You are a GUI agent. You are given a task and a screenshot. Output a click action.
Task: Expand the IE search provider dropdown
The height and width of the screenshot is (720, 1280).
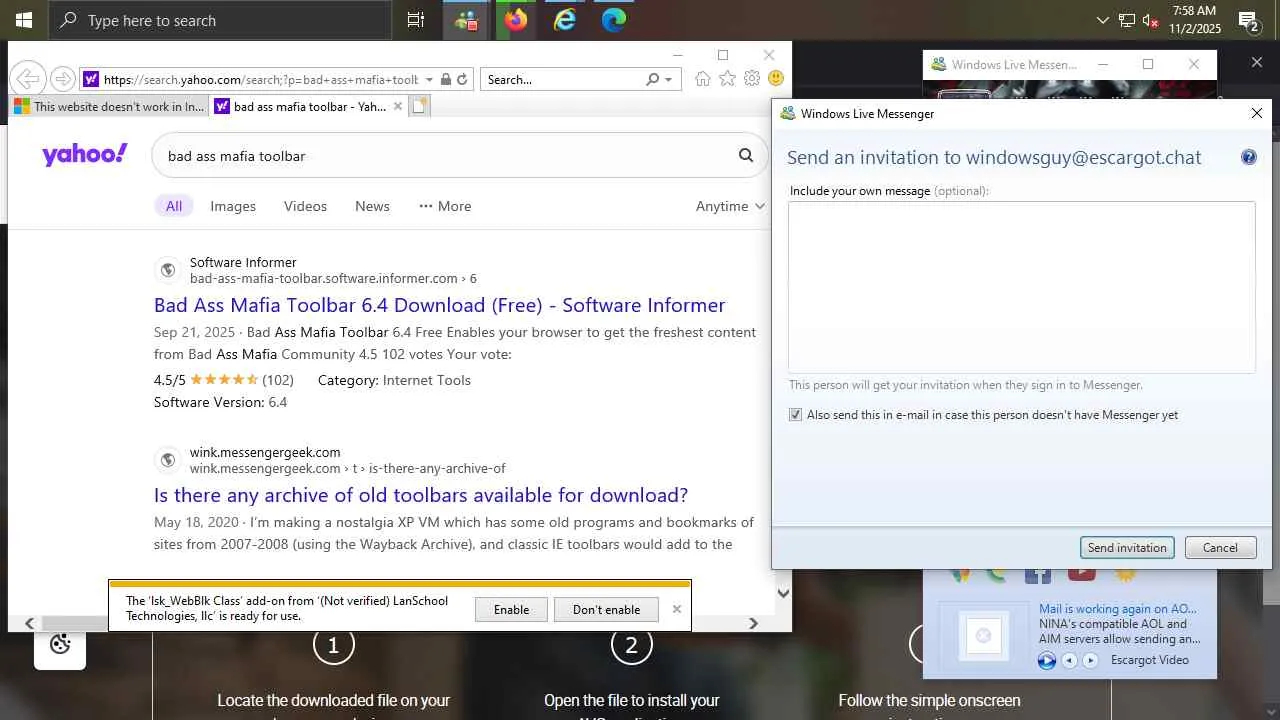point(669,79)
